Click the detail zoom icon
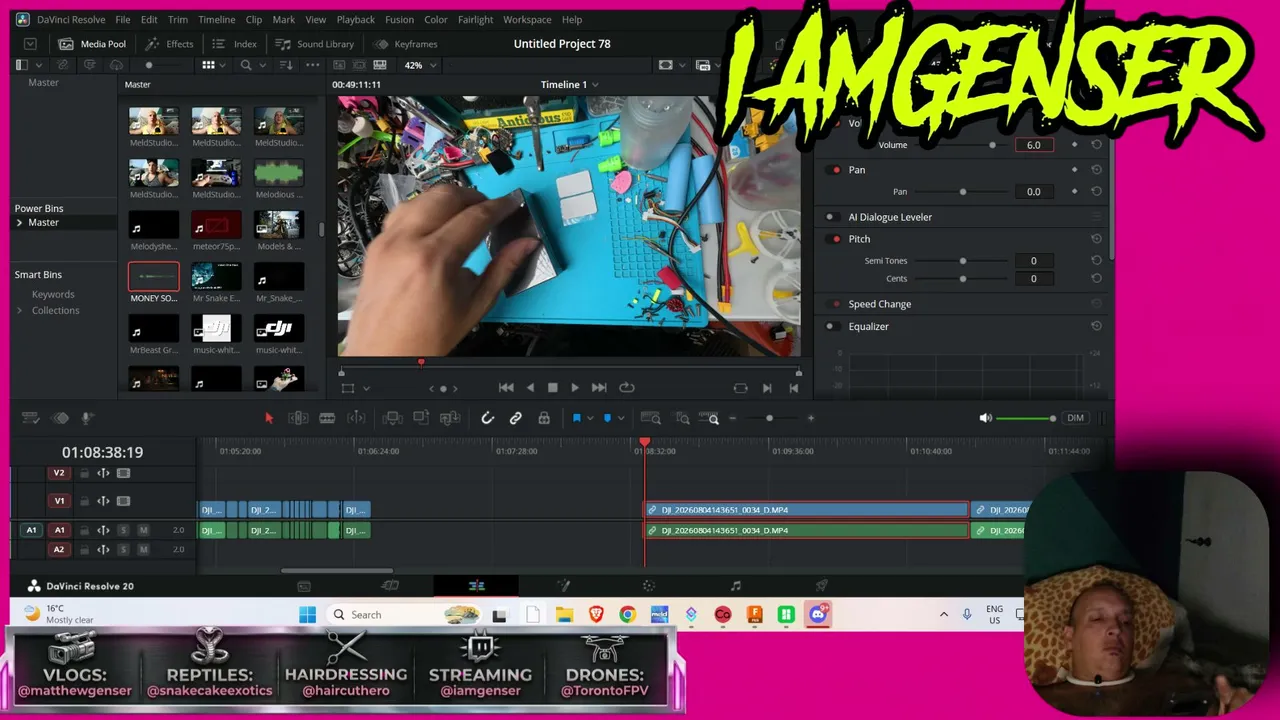Viewport: 1280px width, 720px height. click(x=682, y=418)
